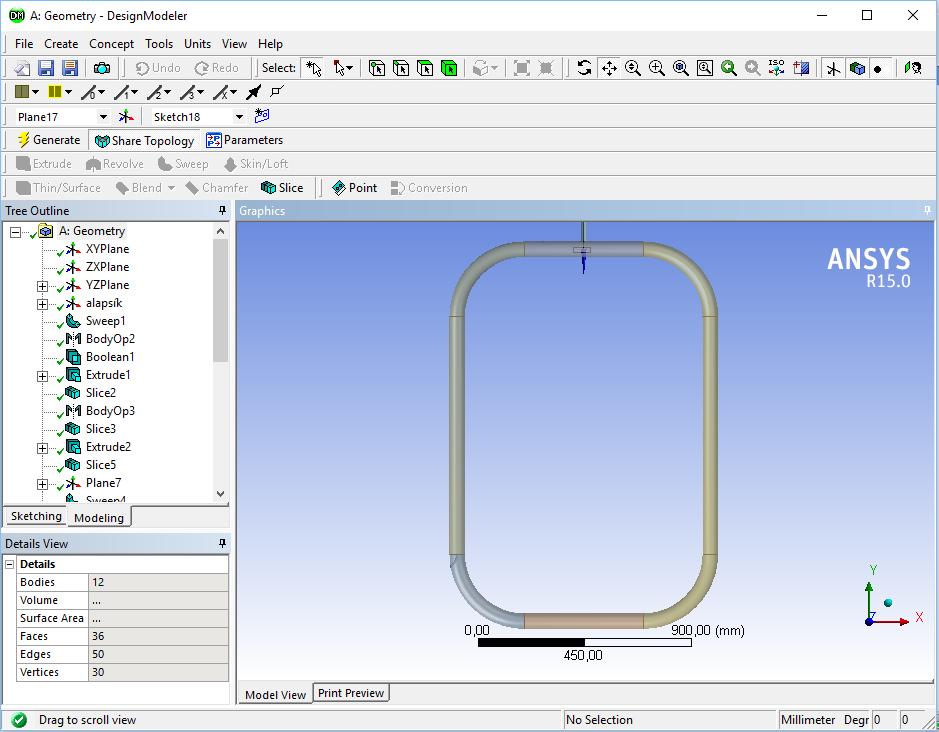Open the face coloring dropdown
This screenshot has height=732, width=939.
tap(35, 92)
